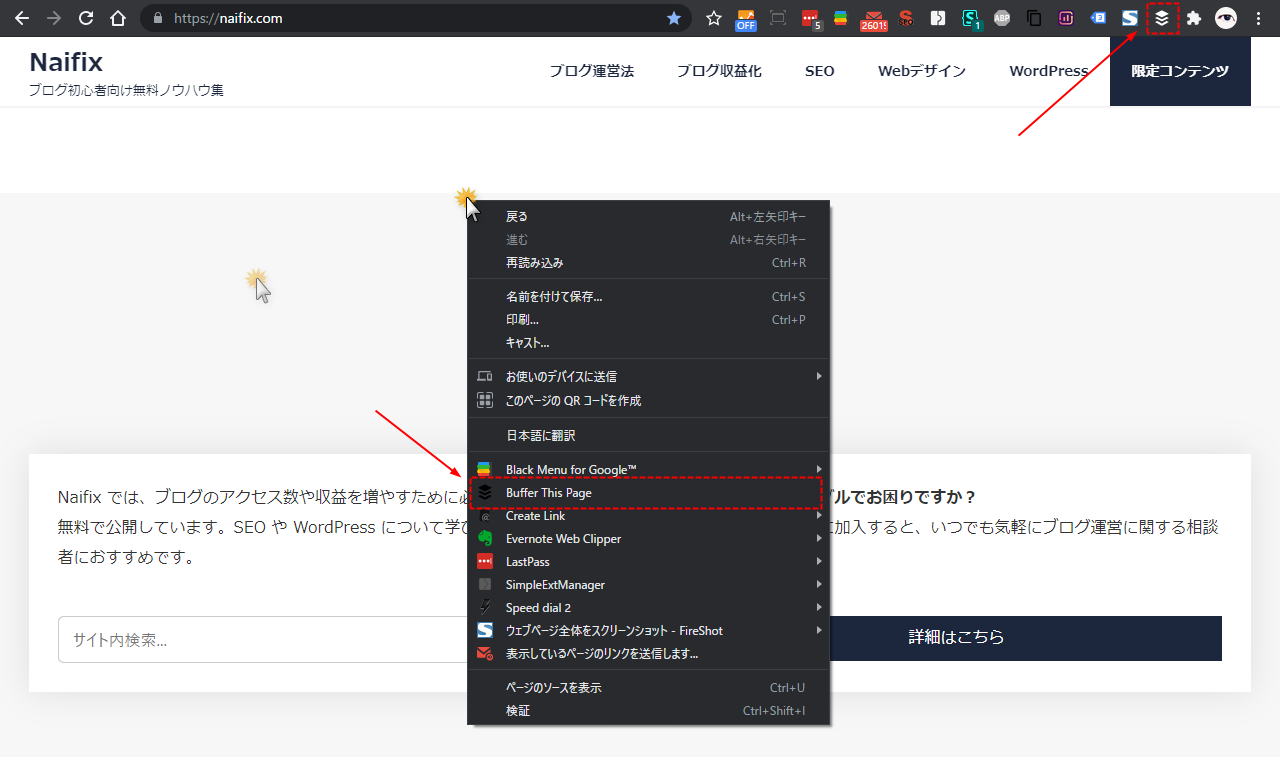Open the Gmail checker icon showing 26019
Viewport: 1280px width, 757px height.
874,18
